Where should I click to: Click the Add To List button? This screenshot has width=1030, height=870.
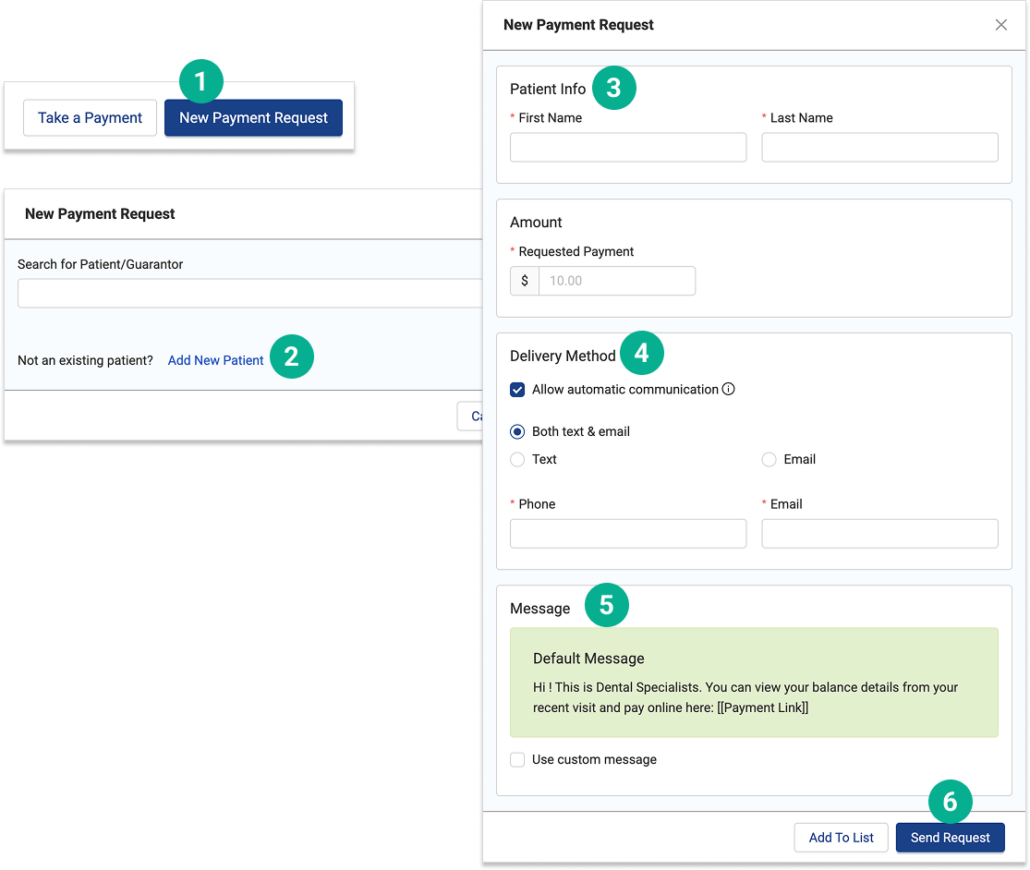(841, 838)
